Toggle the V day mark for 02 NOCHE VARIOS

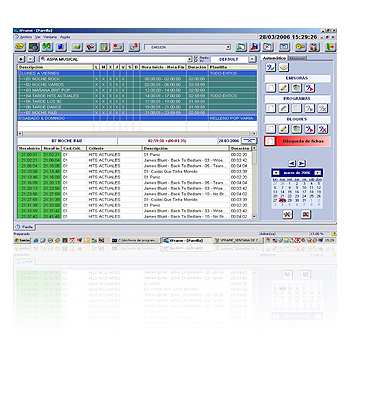(x=123, y=85)
